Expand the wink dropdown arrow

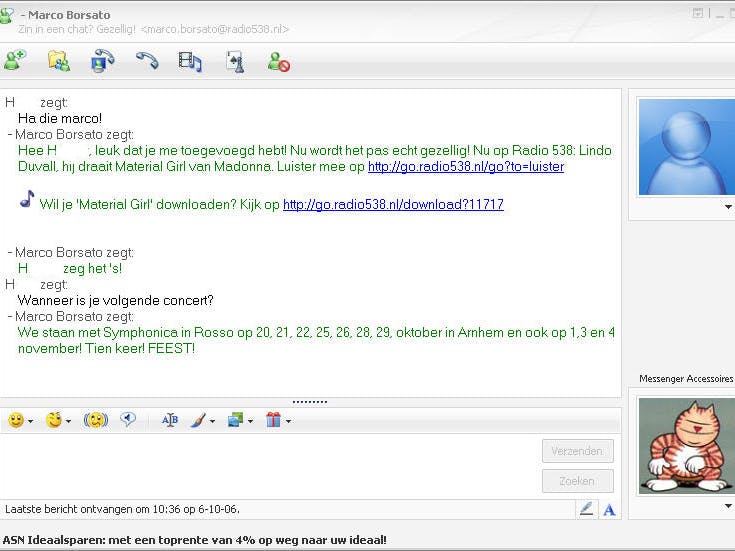click(68, 422)
